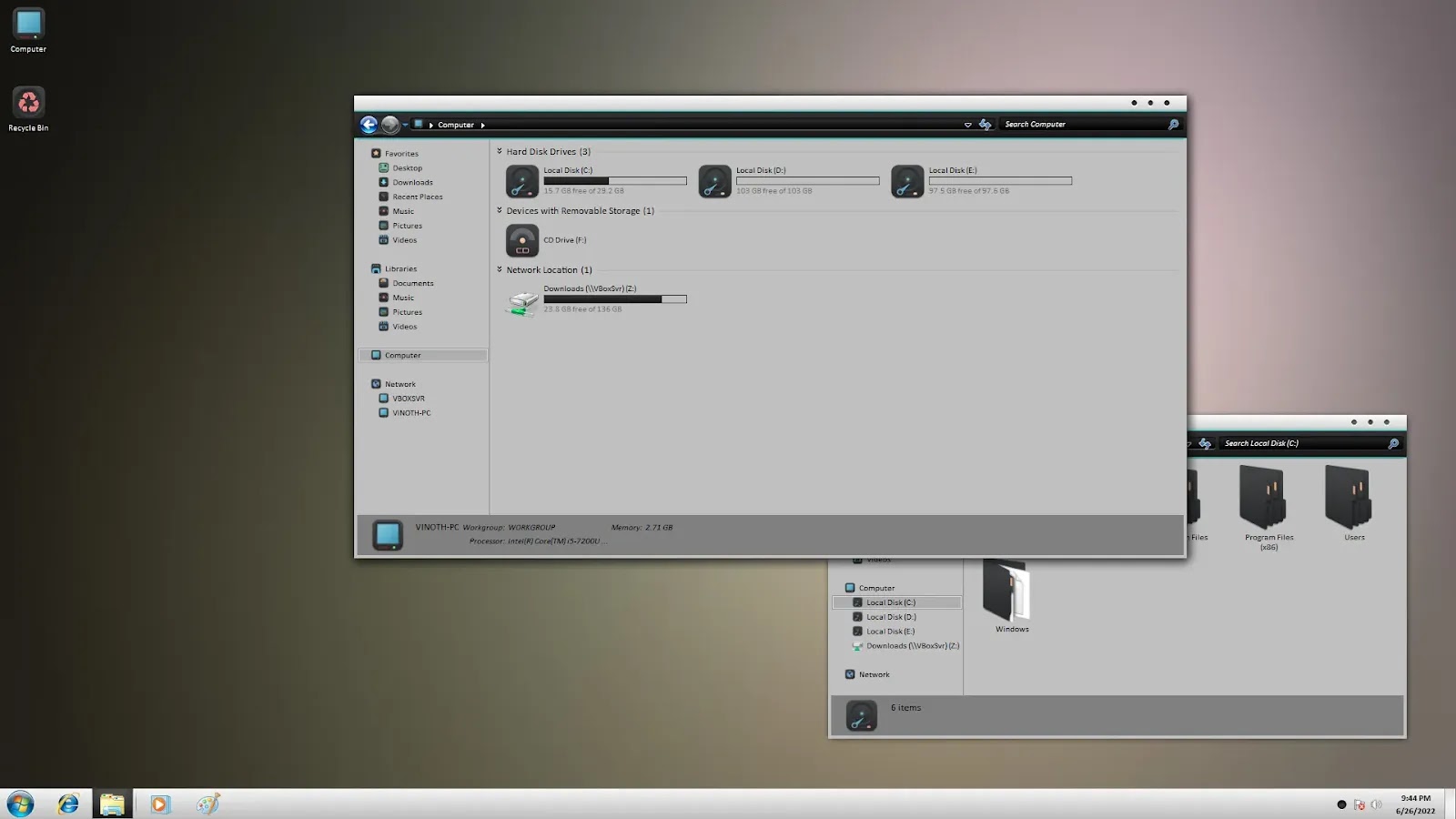Open Music under Libraries
The width and height of the screenshot is (1456, 819).
(x=403, y=298)
